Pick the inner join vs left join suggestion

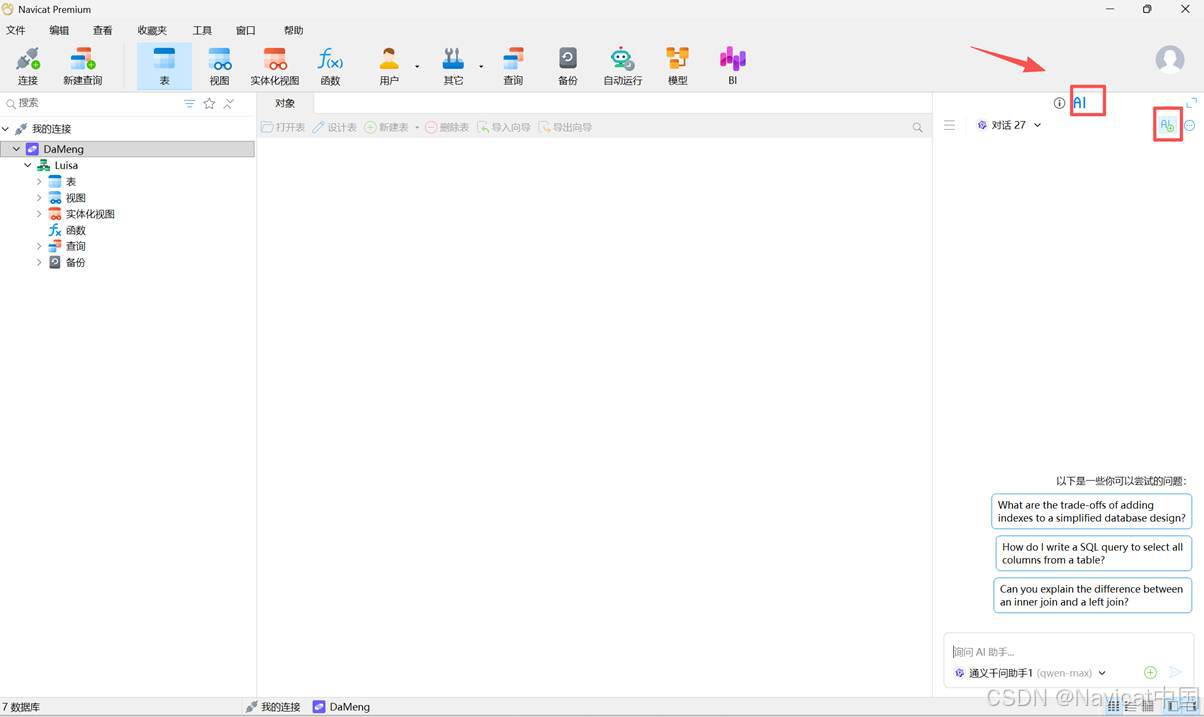1092,595
